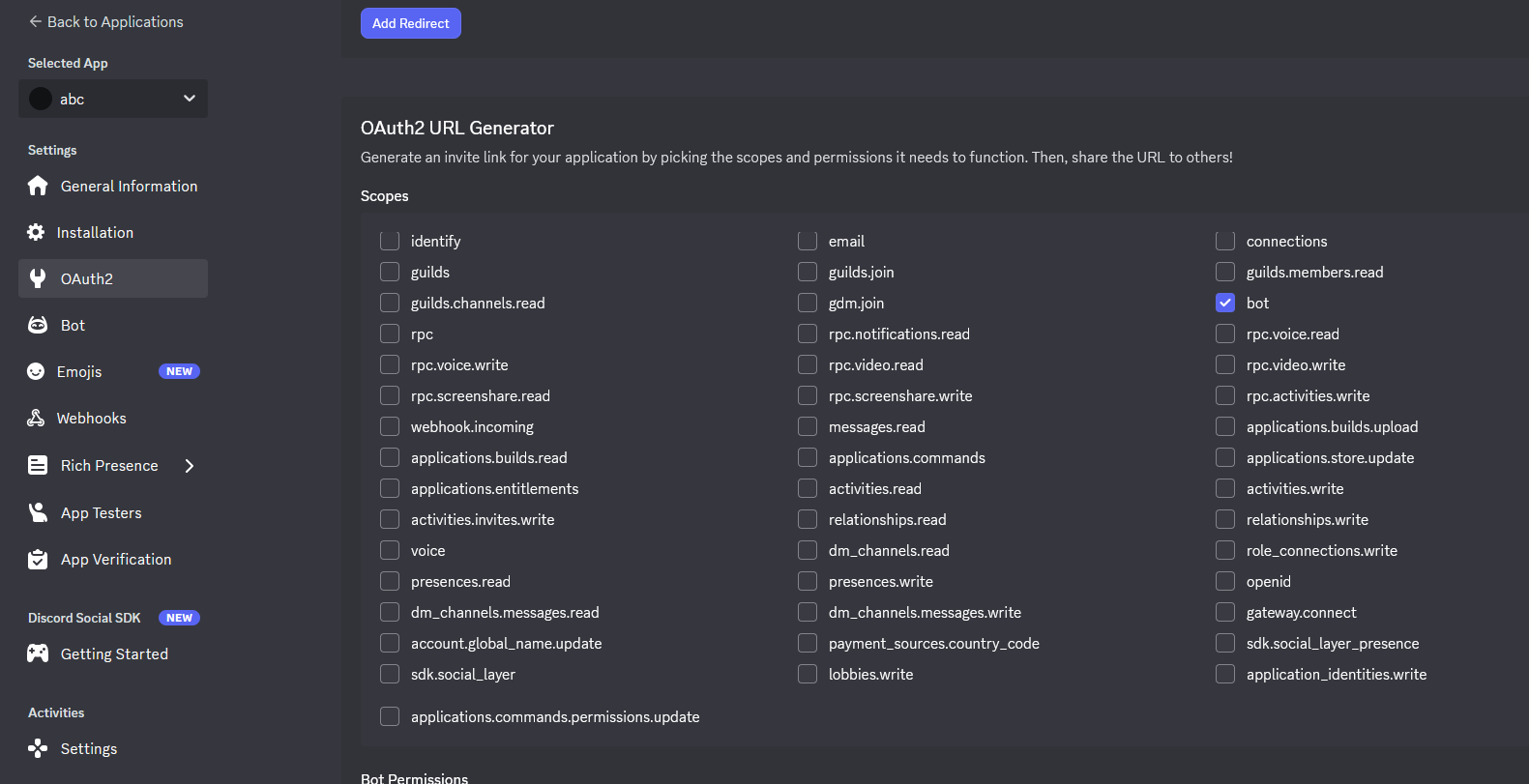Viewport: 1529px width, 784px height.
Task: Click the Webhooks icon in the sidebar
Action: tap(36, 418)
